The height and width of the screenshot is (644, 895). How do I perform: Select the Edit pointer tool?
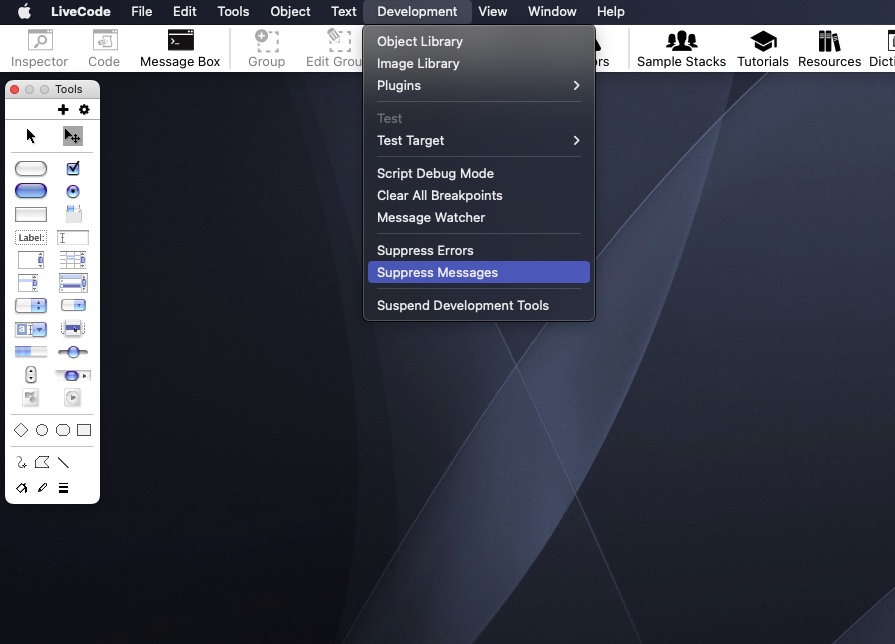[x=72, y=136]
